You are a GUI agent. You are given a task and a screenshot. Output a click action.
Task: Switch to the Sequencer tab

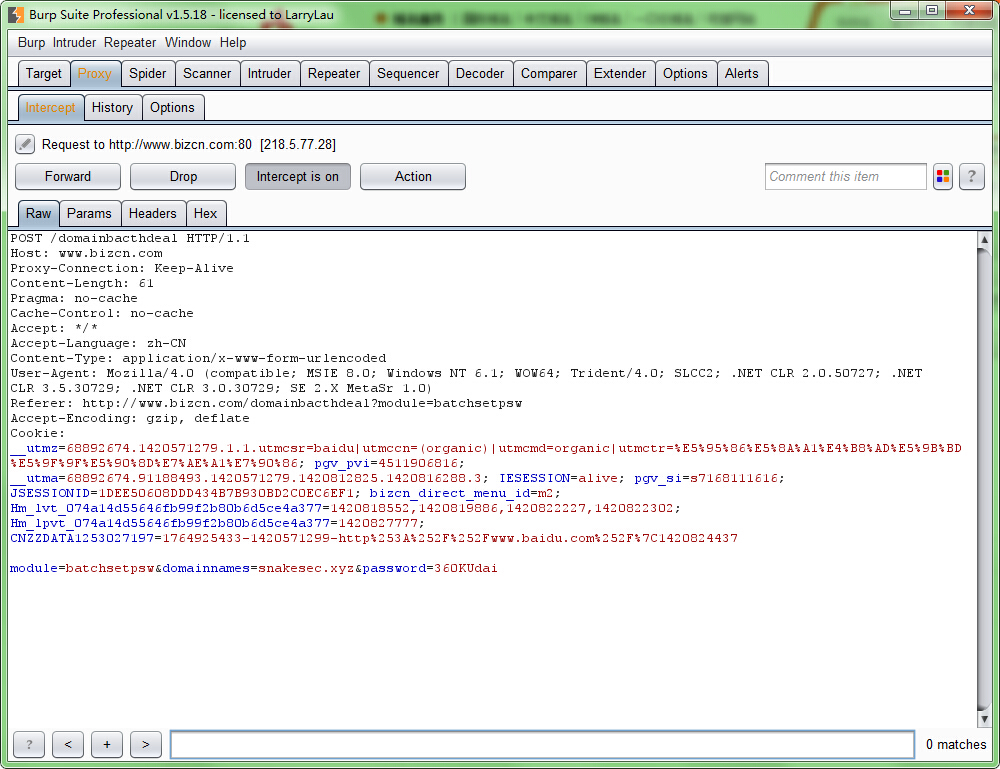coord(408,73)
